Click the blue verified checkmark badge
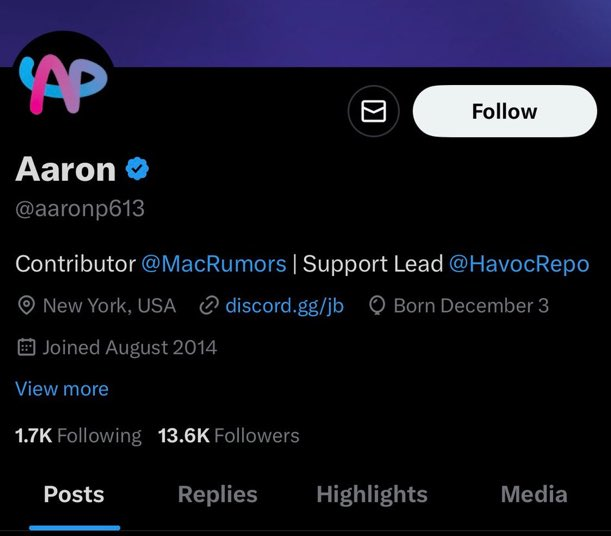 (137, 169)
